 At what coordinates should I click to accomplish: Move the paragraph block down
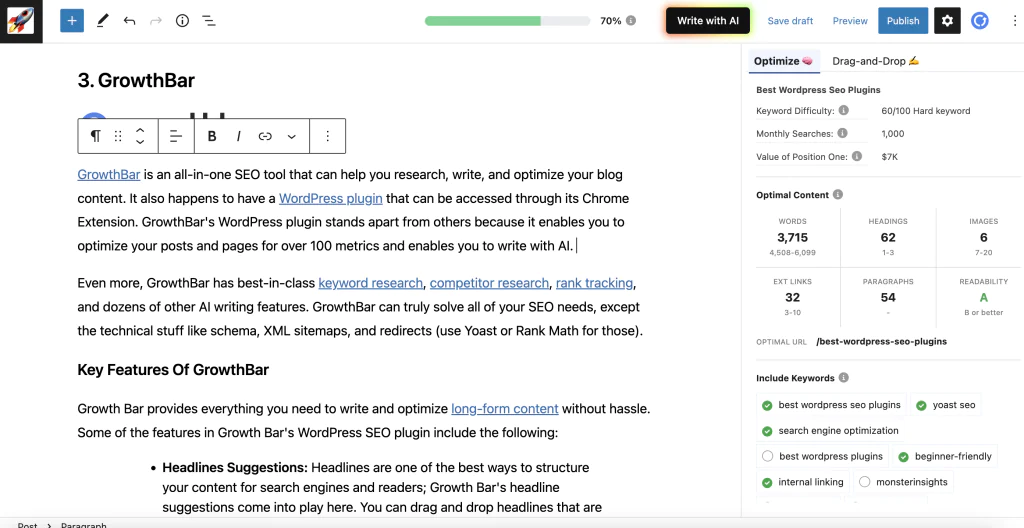[x=140, y=142]
